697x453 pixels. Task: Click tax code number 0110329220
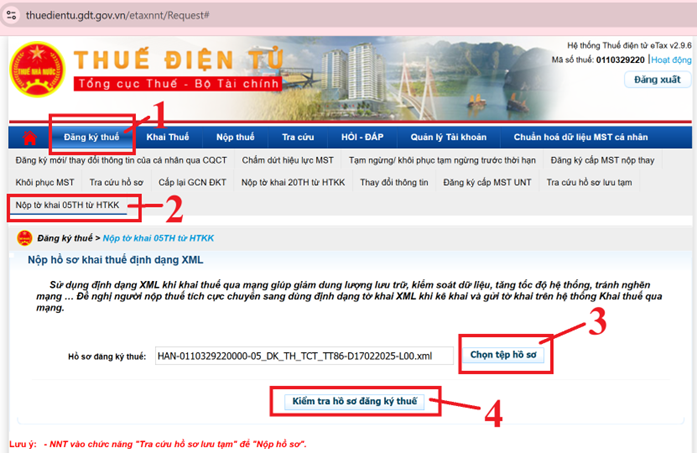coord(620,60)
